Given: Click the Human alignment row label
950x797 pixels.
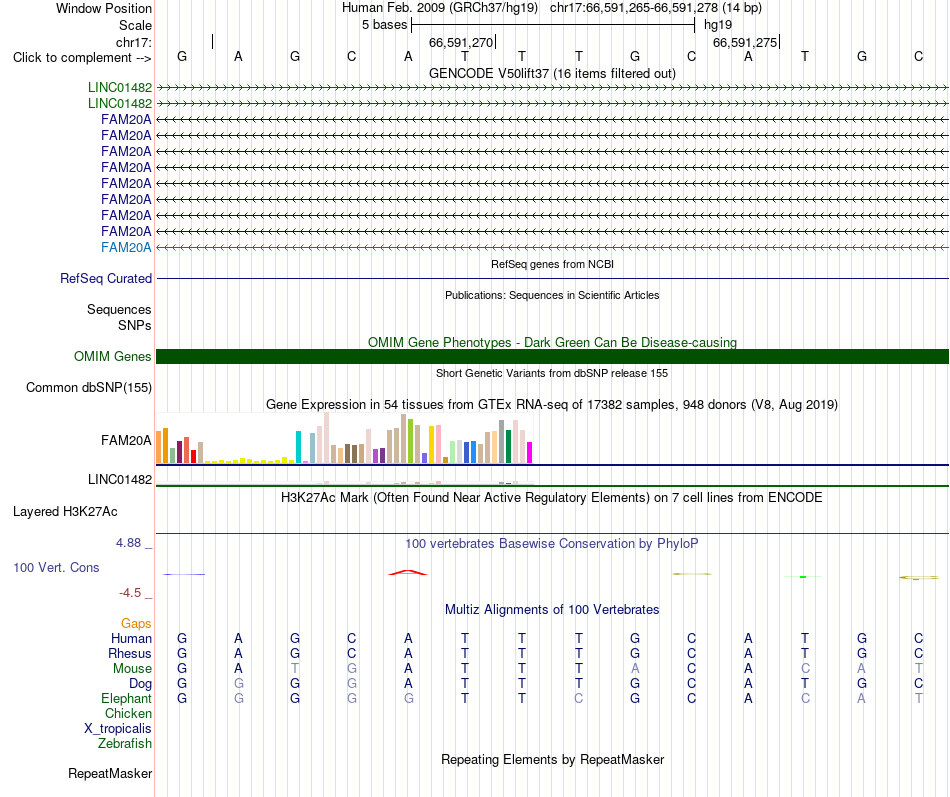Looking at the screenshot, I should 131,639.
